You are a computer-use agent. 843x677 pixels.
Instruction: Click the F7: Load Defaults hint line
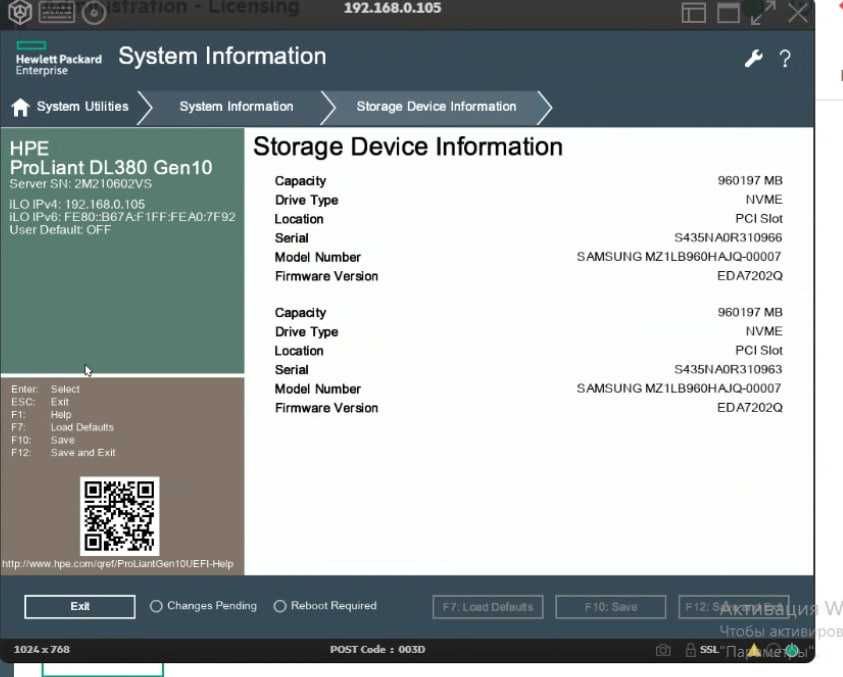click(62, 427)
